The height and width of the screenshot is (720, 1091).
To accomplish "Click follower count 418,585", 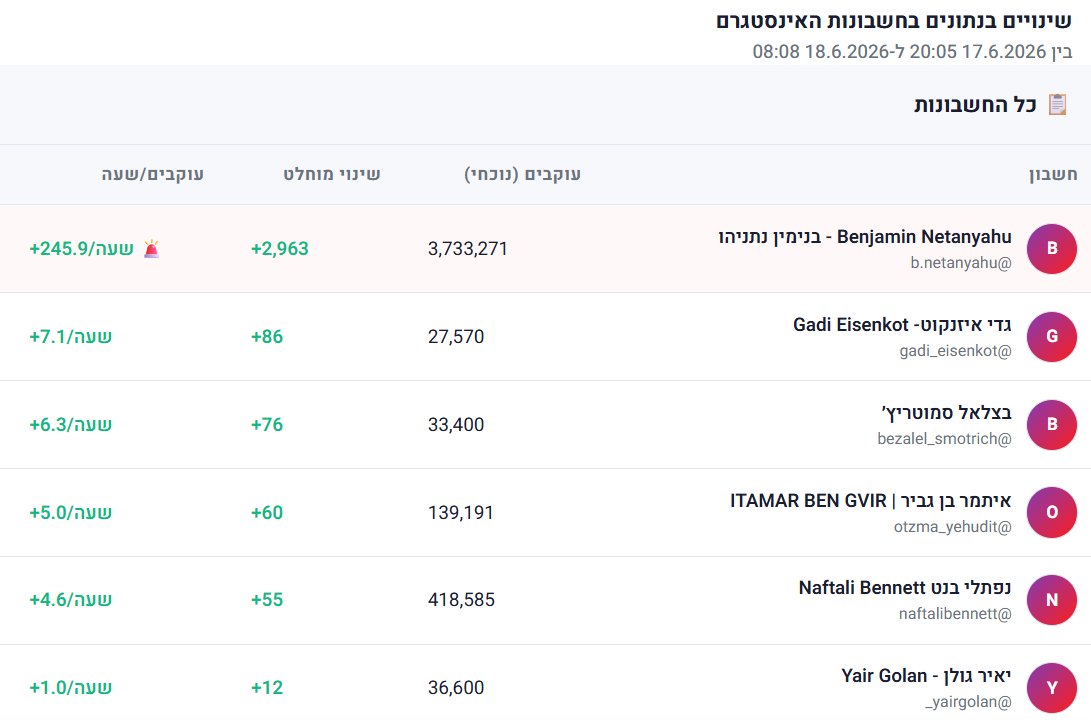I will [461, 600].
